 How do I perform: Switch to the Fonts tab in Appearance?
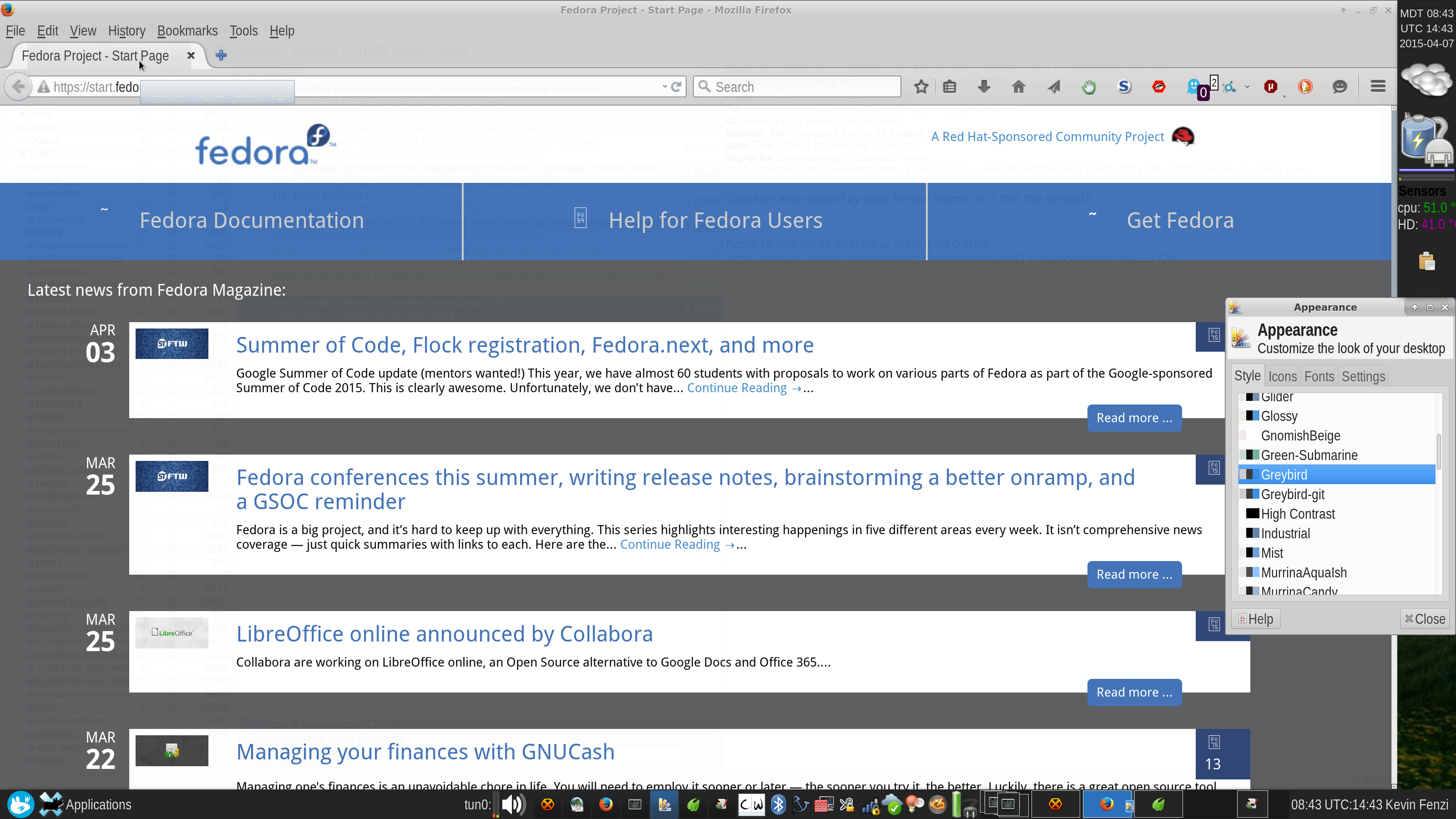[x=1319, y=376]
